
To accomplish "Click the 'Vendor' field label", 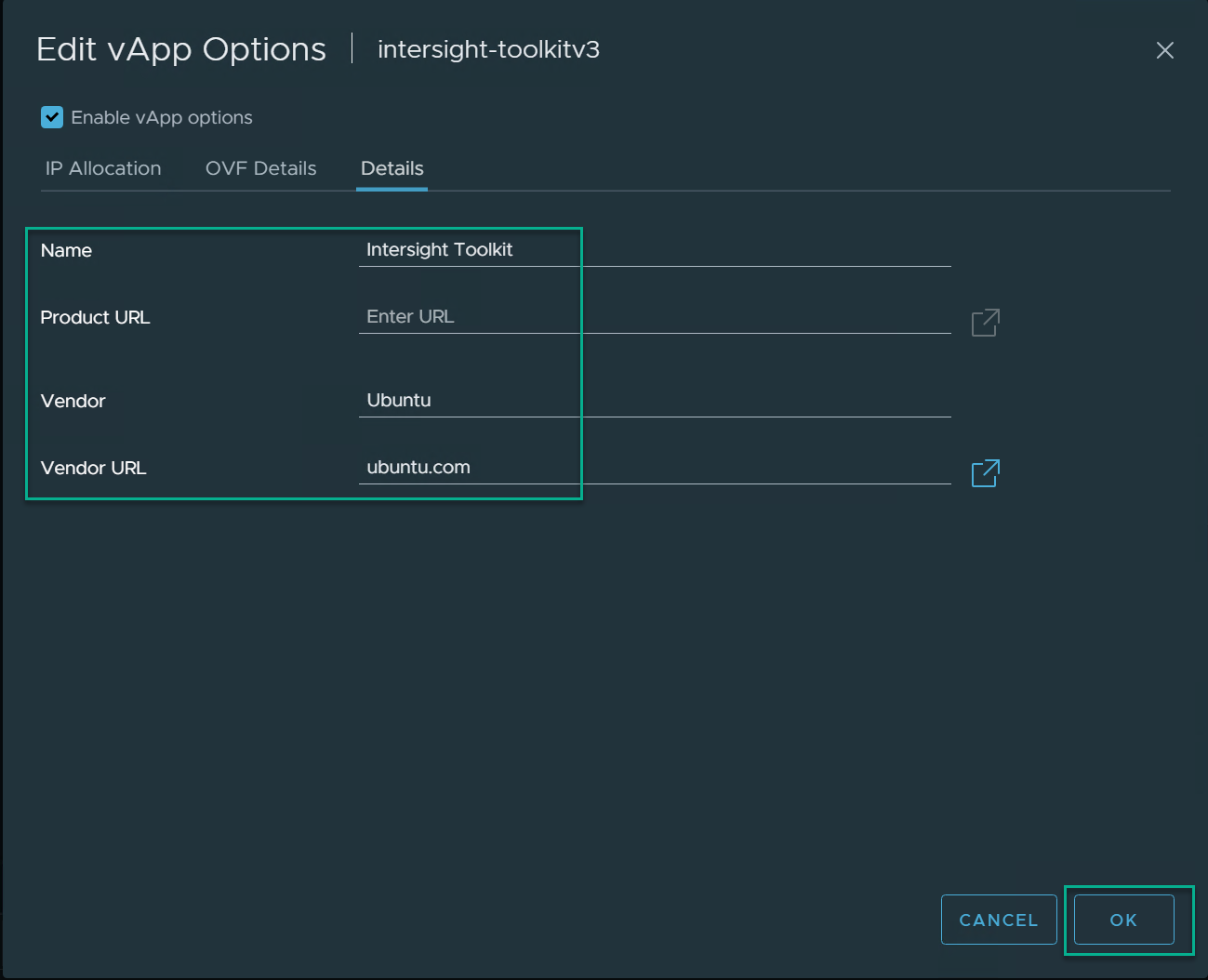I will point(73,401).
